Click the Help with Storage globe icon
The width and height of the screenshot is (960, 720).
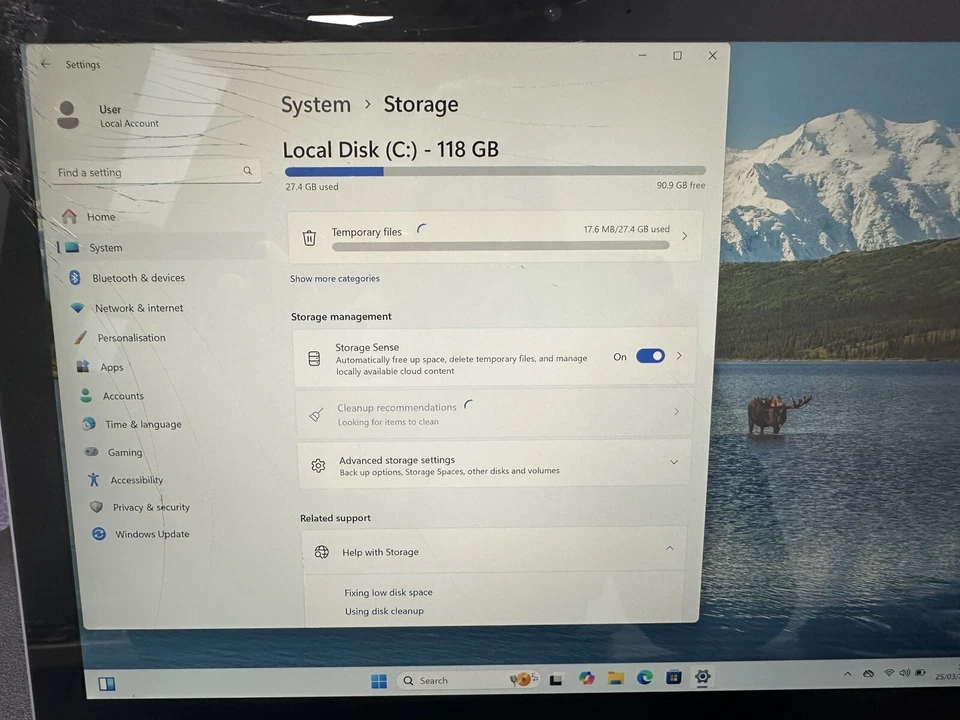coord(321,551)
